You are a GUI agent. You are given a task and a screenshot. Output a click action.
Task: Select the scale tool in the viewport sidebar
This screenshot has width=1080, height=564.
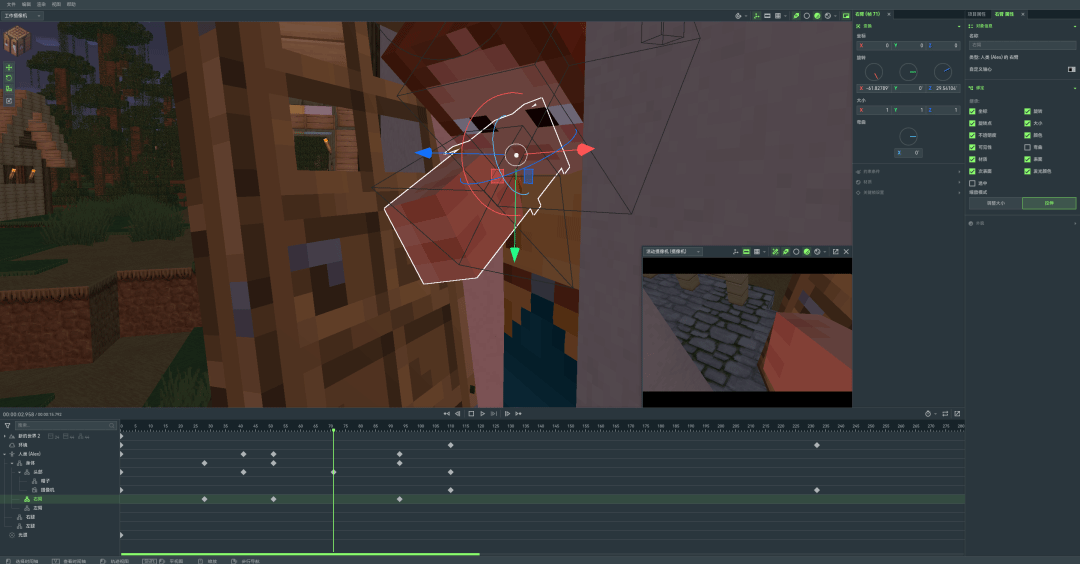click(x=9, y=89)
